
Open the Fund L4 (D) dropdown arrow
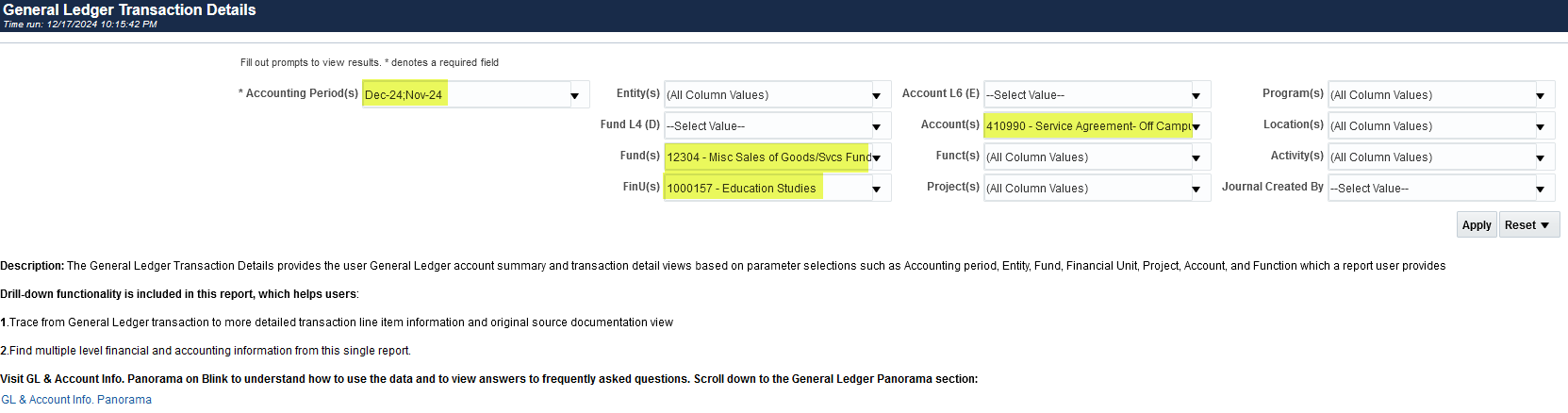point(876,126)
